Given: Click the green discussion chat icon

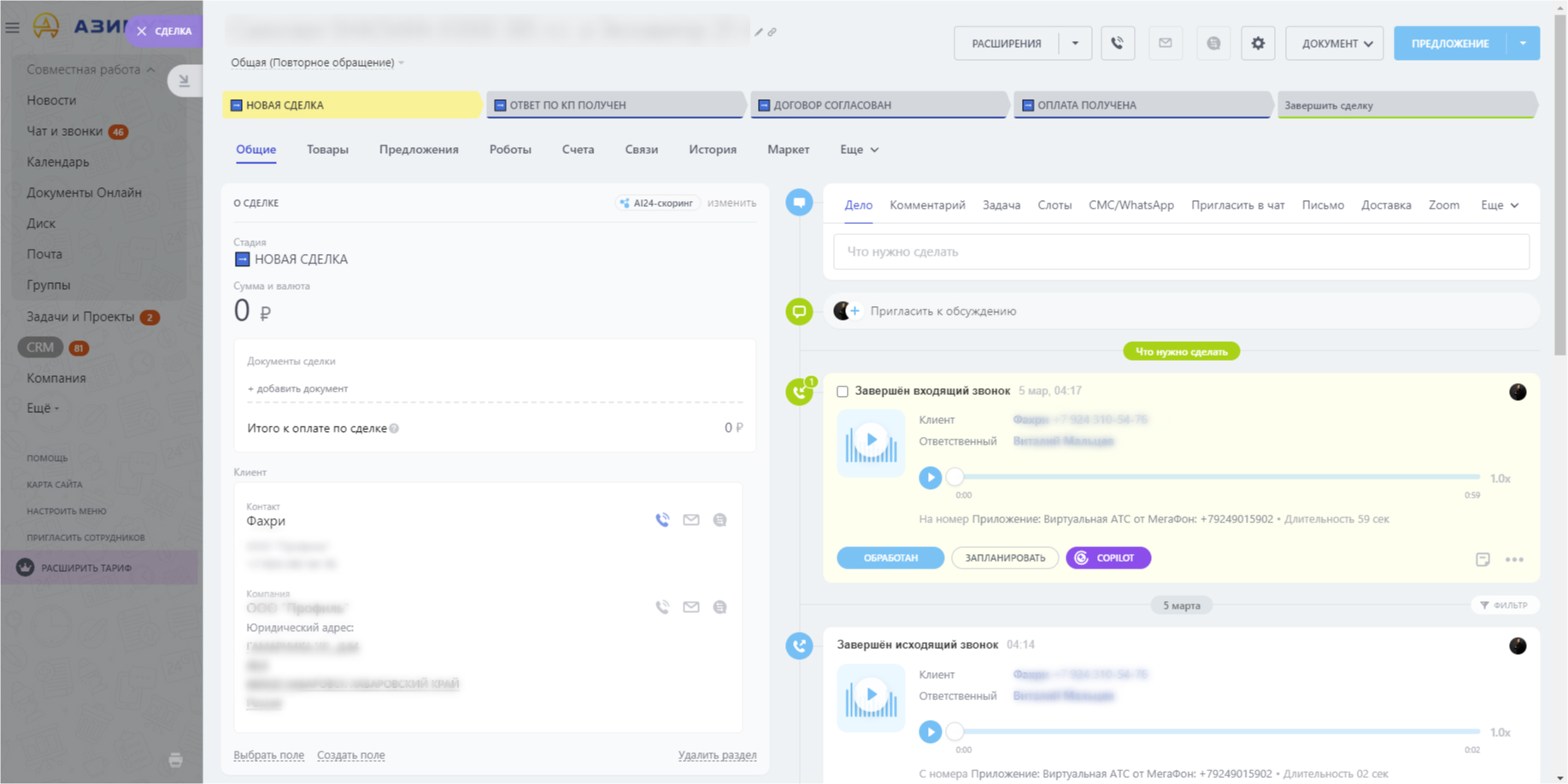Looking at the screenshot, I should (799, 311).
